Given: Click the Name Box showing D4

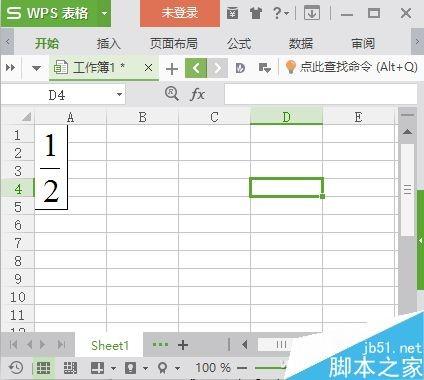Looking at the screenshot, I should pos(57,95).
